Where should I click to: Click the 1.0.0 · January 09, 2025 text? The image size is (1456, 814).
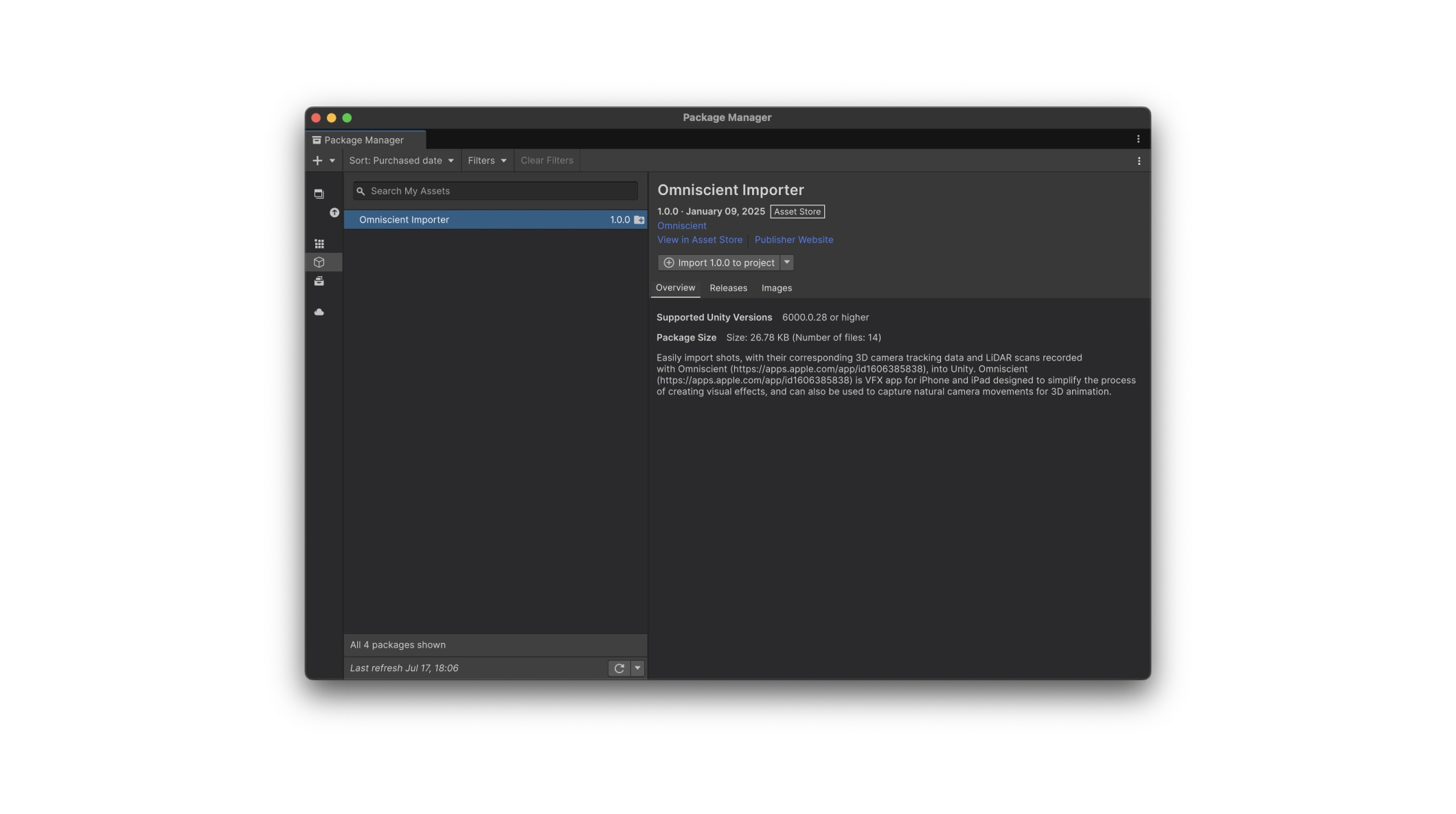click(711, 212)
